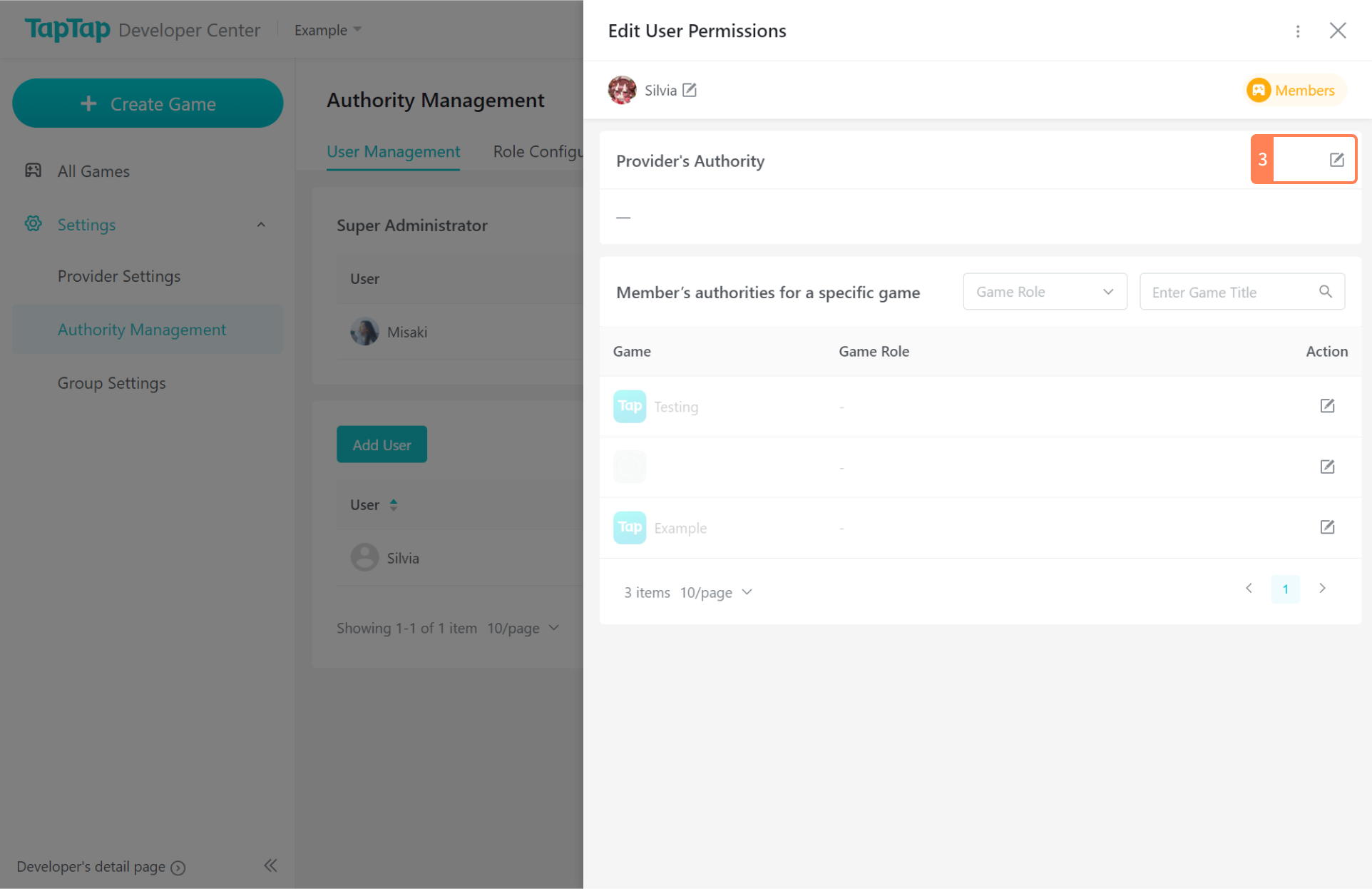Viewport: 1372px width, 889px height.
Task: Click edit icon next to Silvia's name
Action: coord(689,90)
